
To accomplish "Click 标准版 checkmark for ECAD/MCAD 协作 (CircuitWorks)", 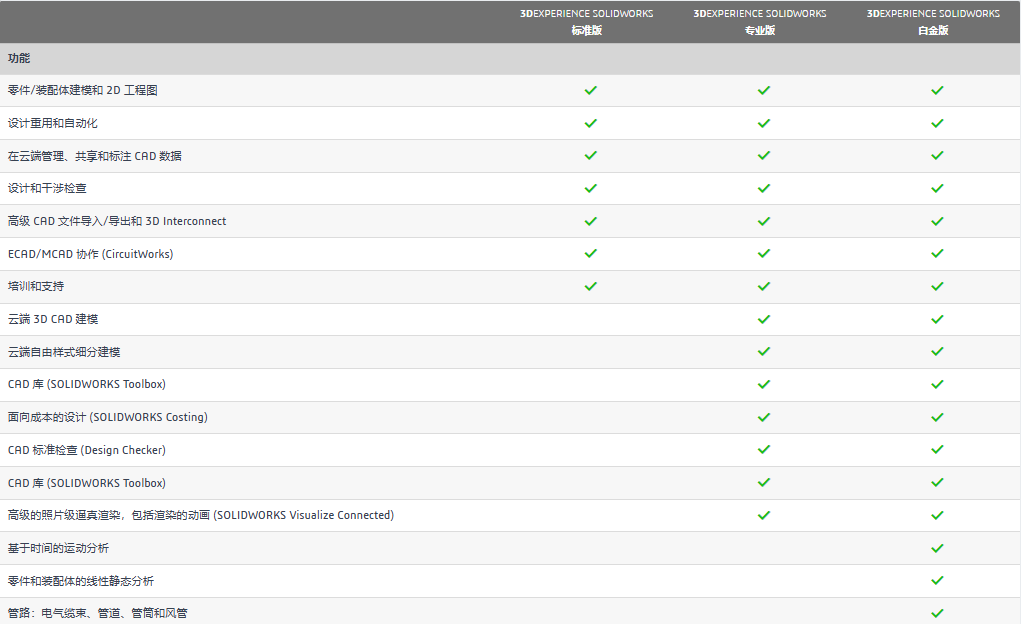I will click(591, 253).
